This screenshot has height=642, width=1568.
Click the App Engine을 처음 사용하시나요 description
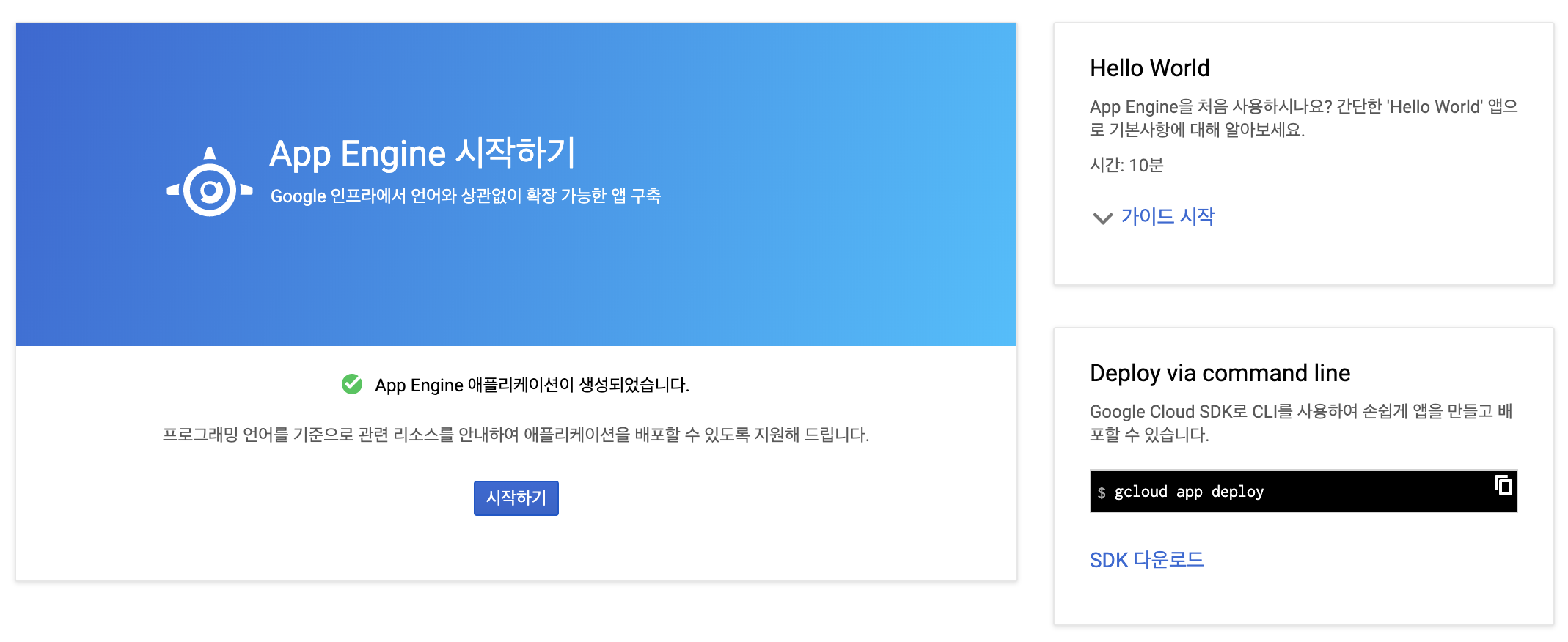point(1303,118)
